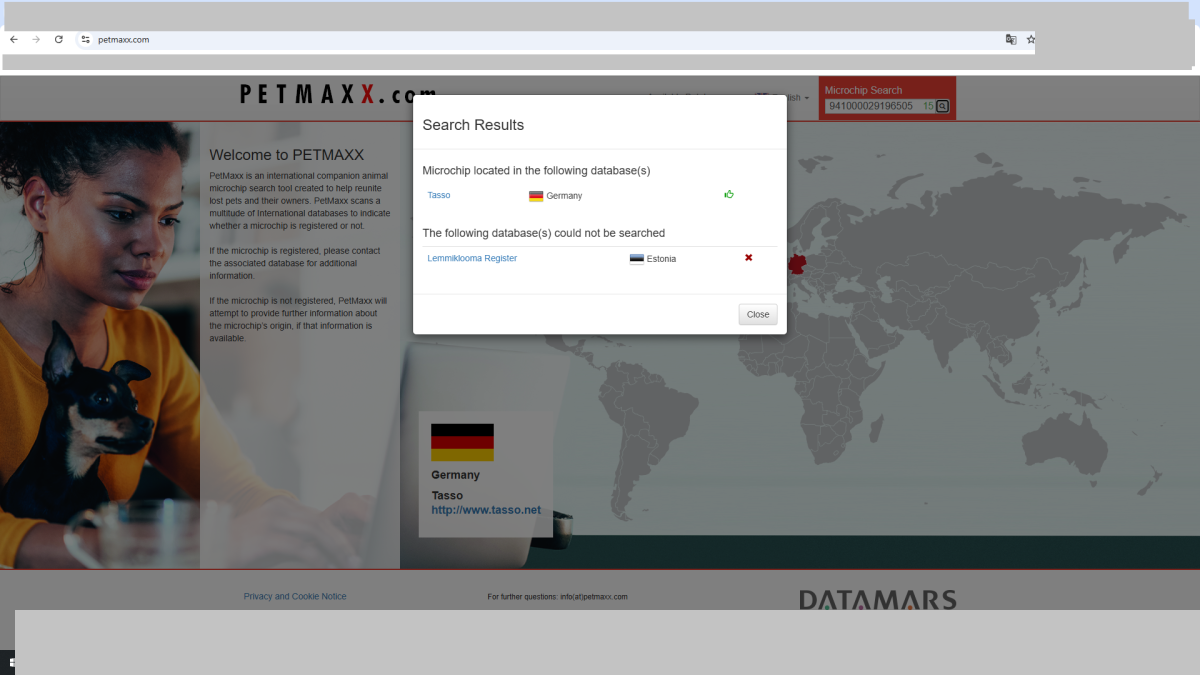Viewport: 1200px width, 675px height.
Task: Bookmark this page with the star icon
Action: (x=1031, y=39)
